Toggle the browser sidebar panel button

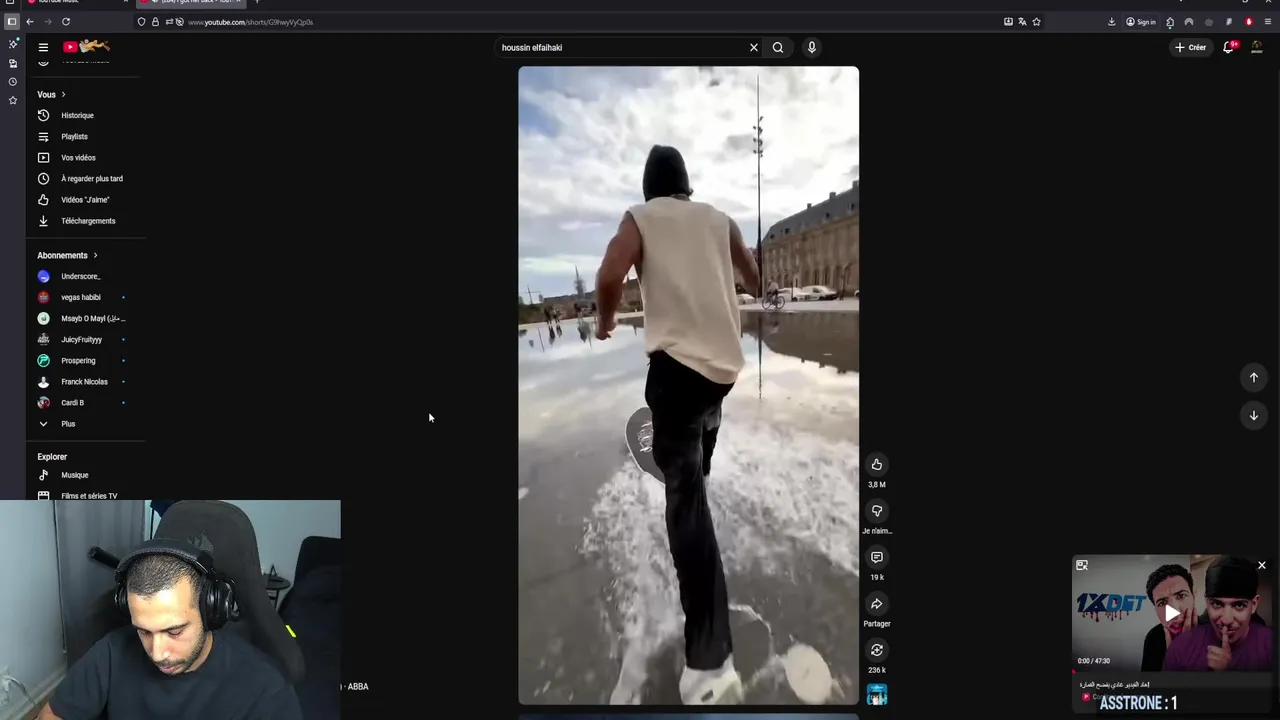pos(12,22)
